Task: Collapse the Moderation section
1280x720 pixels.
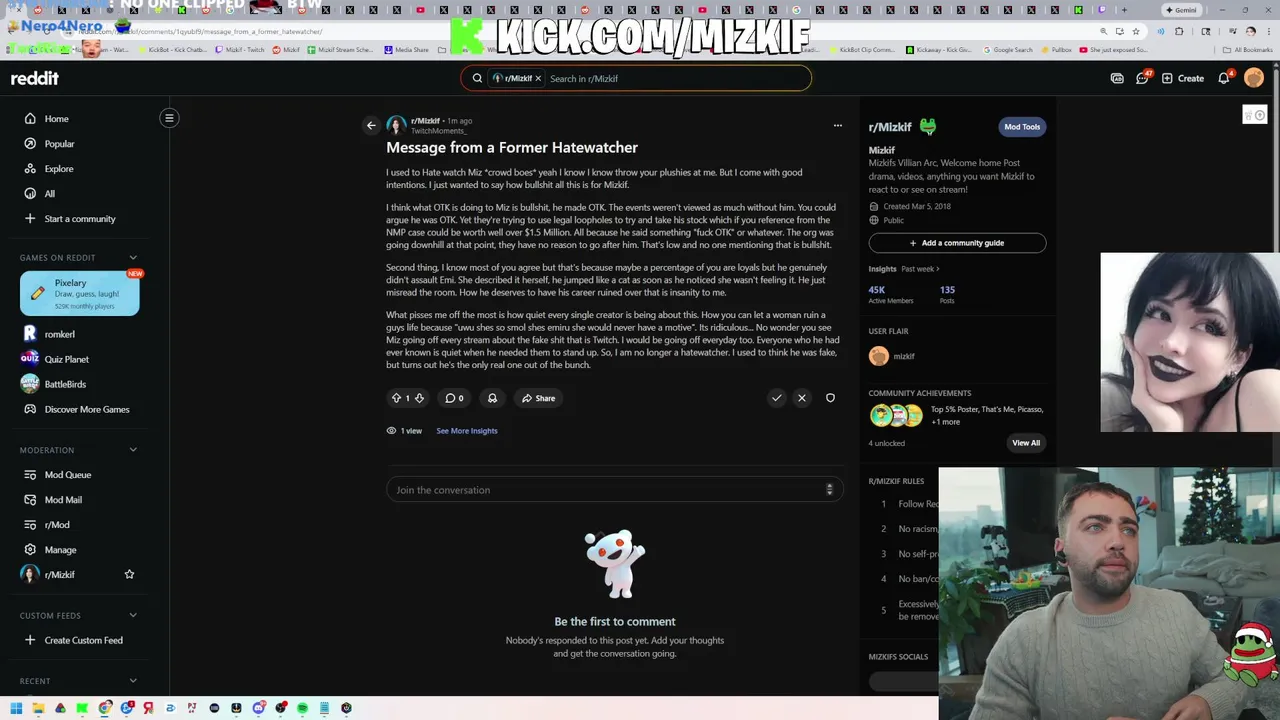Action: [133, 450]
